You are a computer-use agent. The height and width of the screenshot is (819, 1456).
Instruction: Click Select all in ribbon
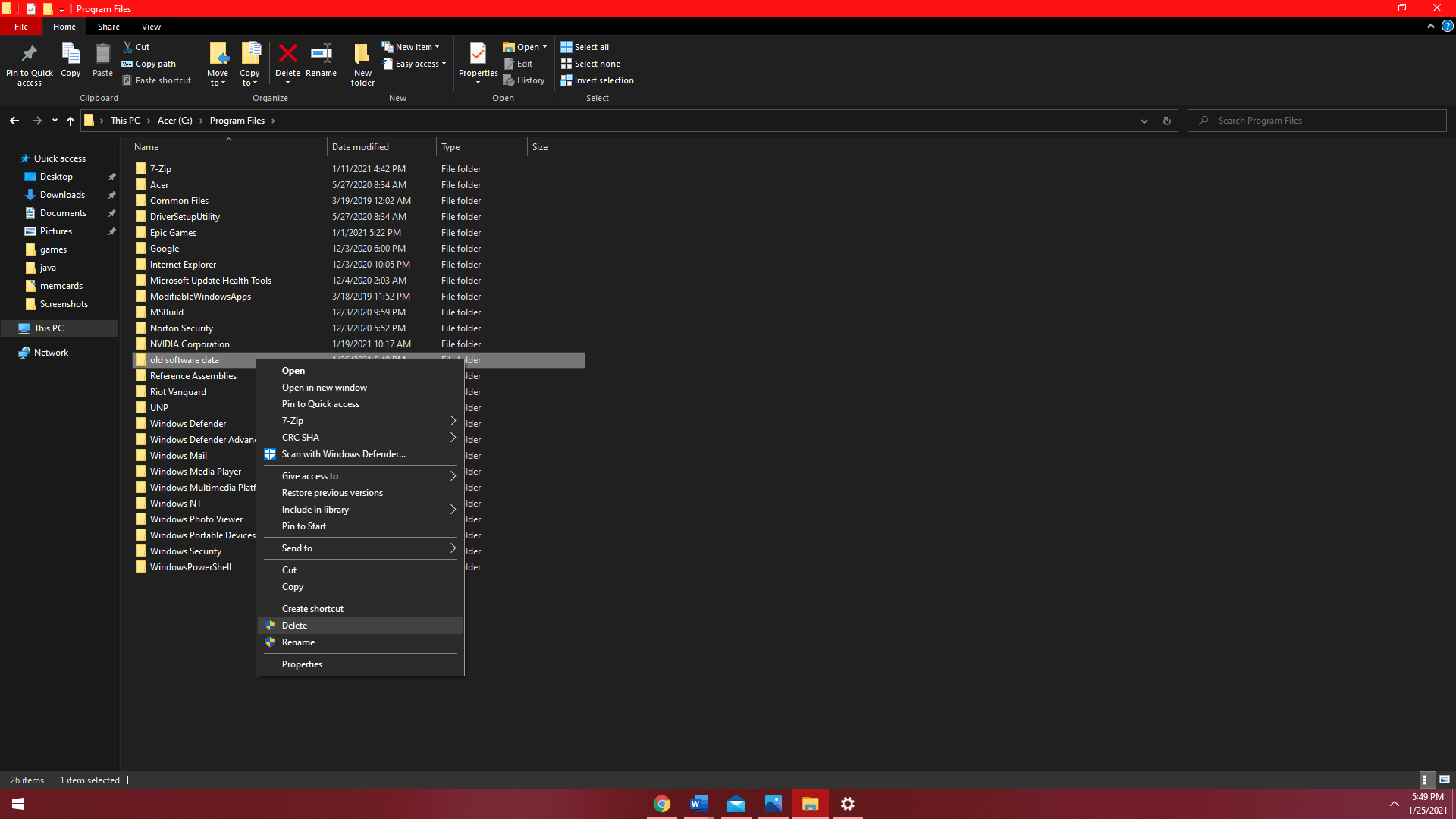tap(585, 47)
